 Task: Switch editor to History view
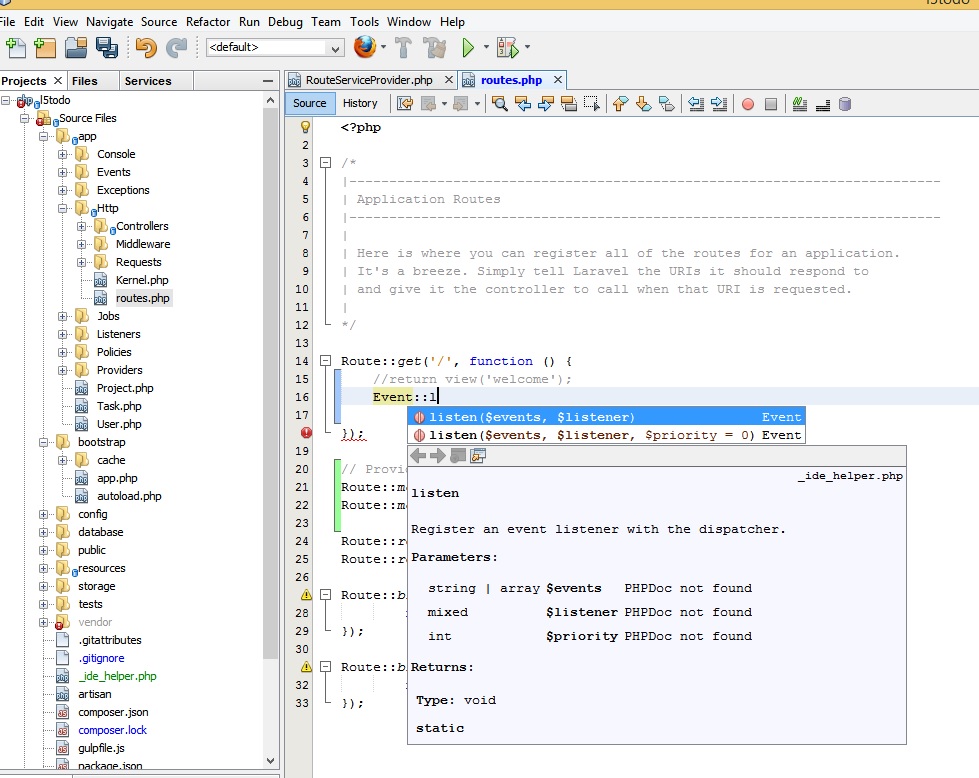coord(360,103)
